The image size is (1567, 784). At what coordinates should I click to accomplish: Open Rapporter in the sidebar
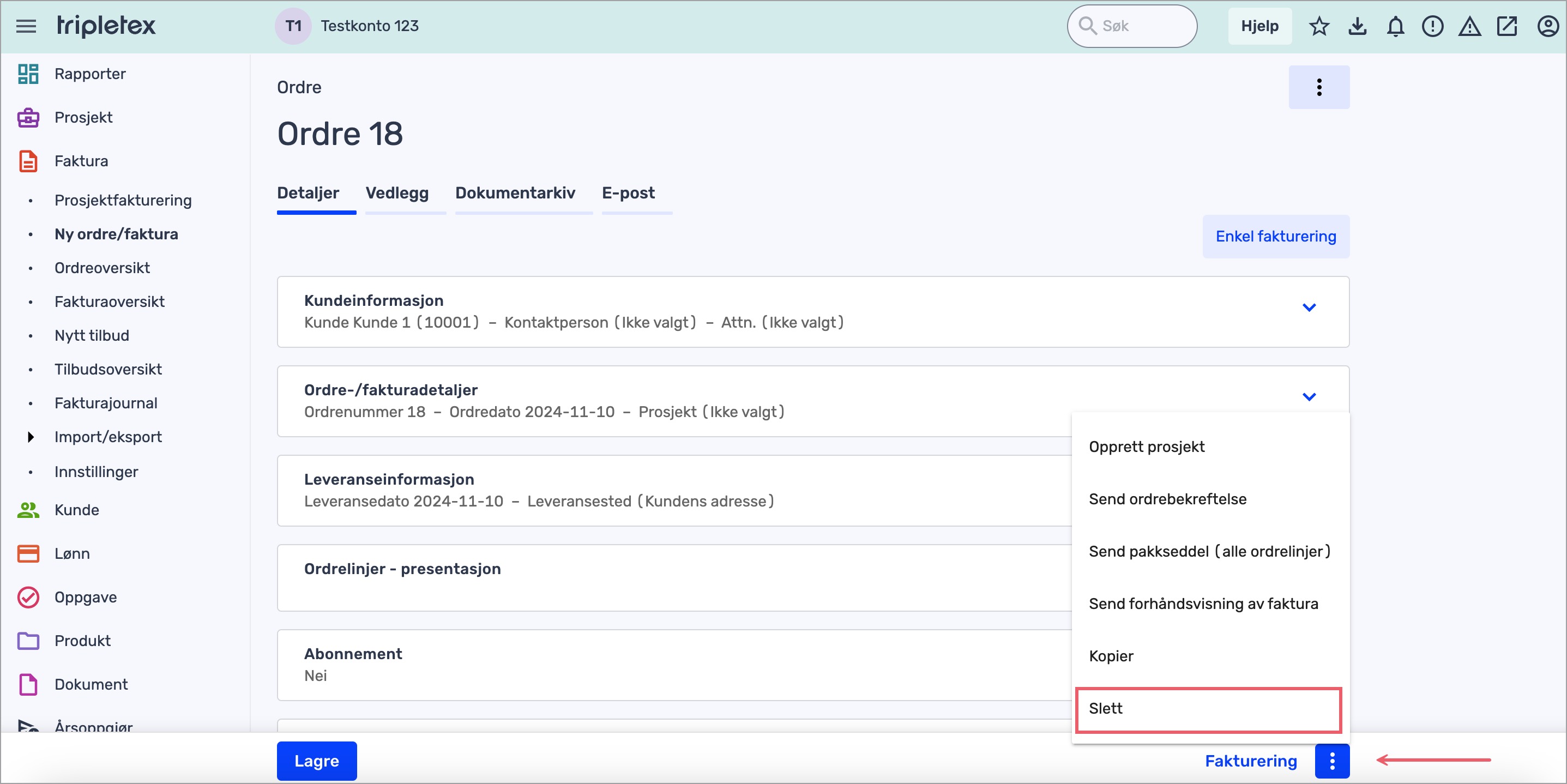click(90, 74)
